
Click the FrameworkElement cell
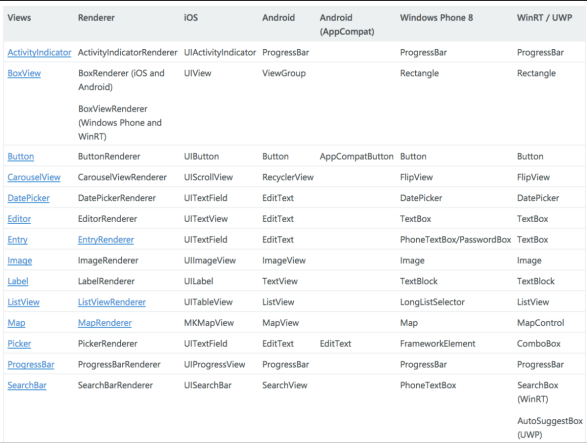click(x=438, y=344)
